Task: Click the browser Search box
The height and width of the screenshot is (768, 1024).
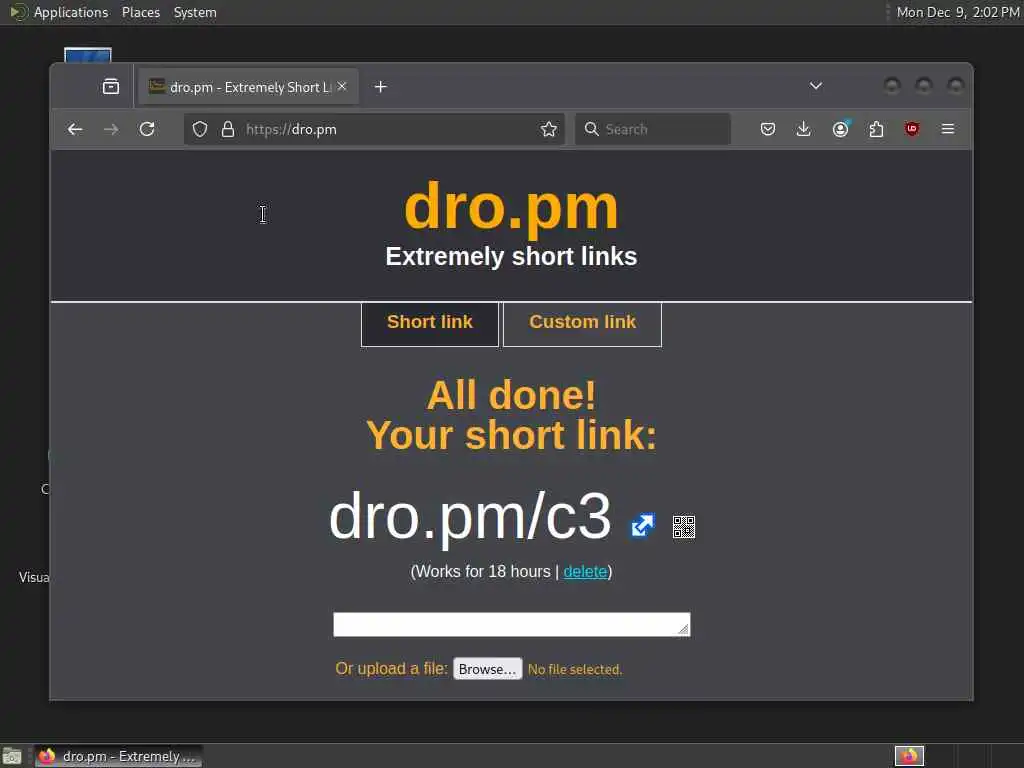Action: pos(652,129)
